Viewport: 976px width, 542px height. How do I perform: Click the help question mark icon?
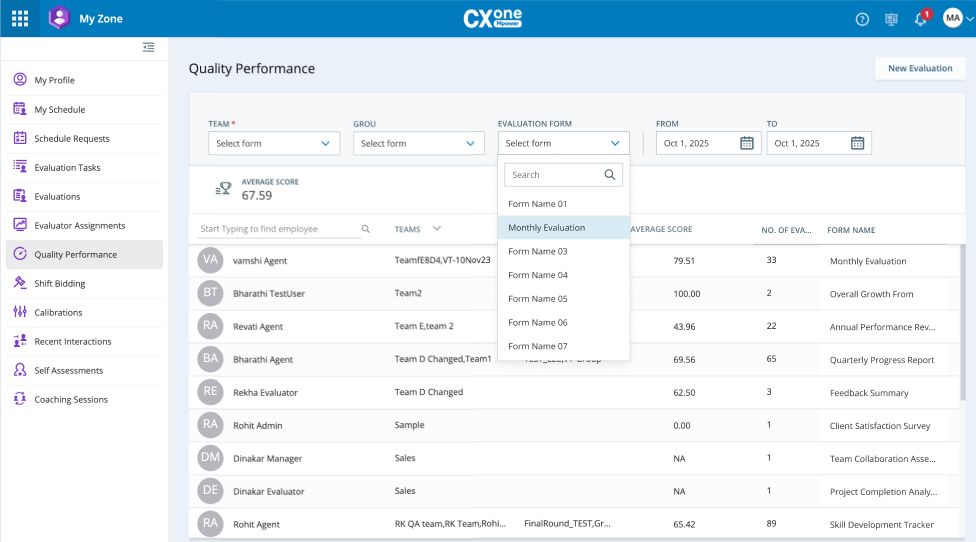[862, 19]
